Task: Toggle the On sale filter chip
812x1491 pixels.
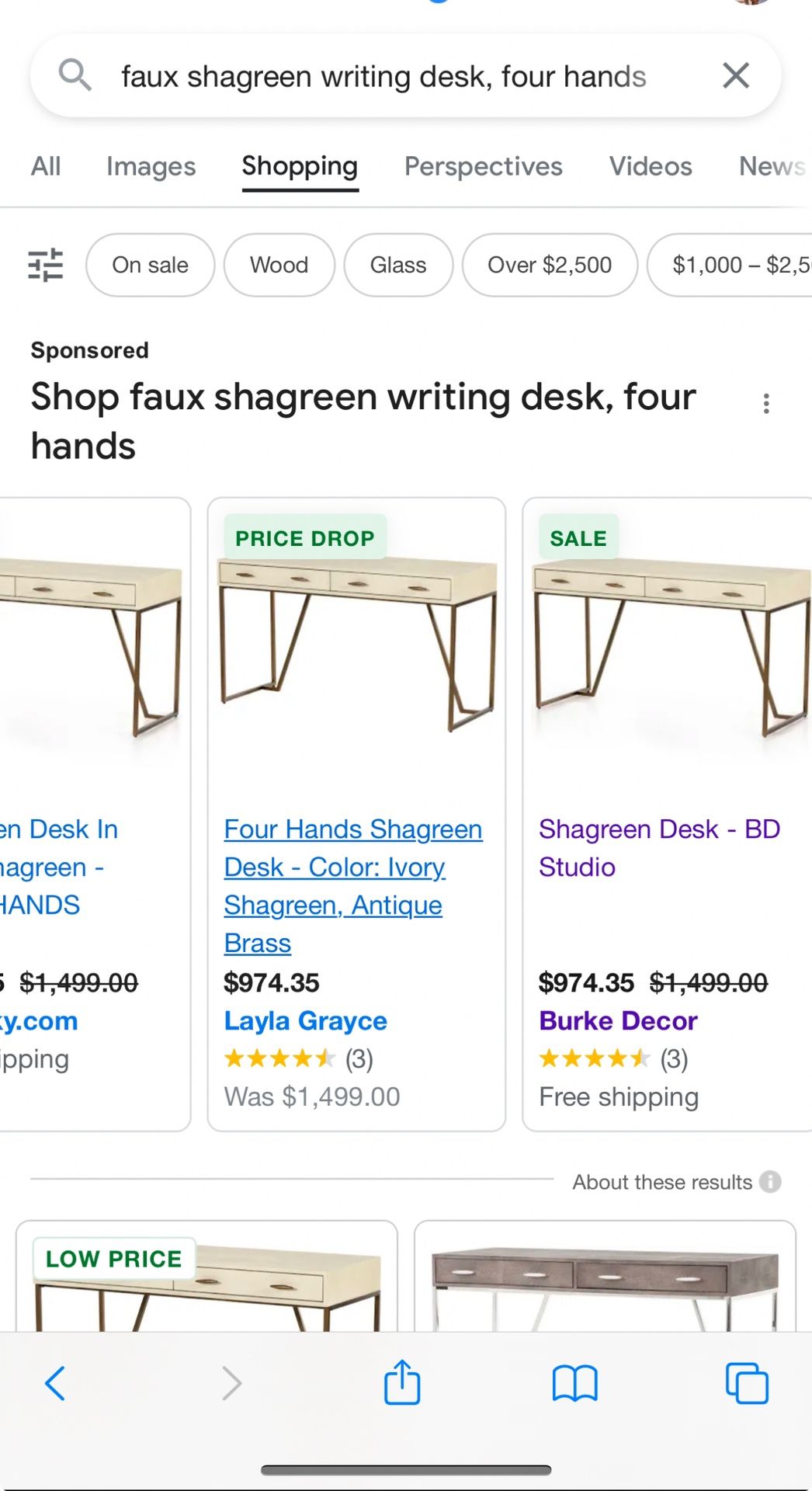Action: point(150,265)
